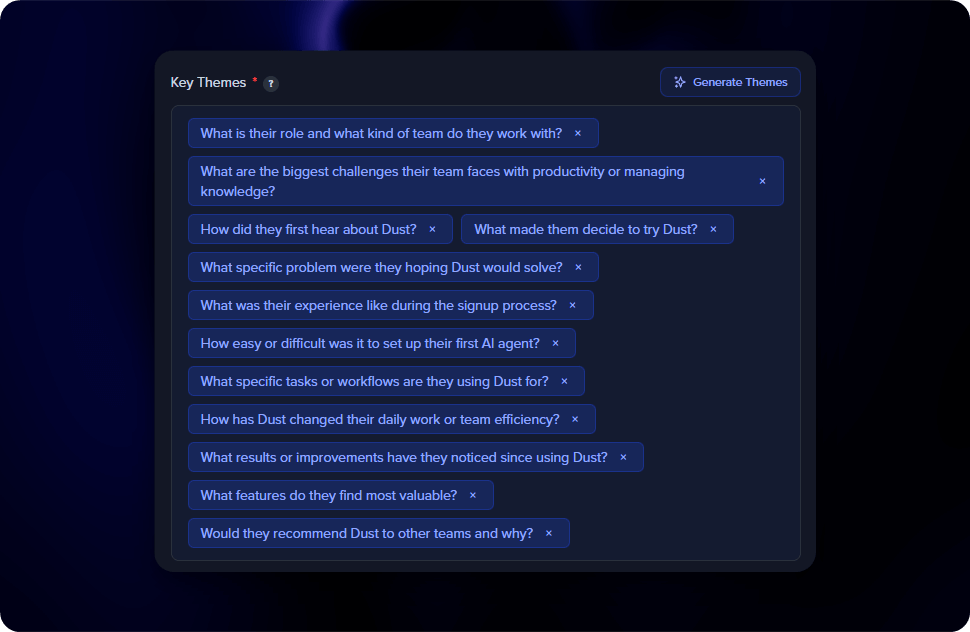Remove the 'signup process' theme tag
This screenshot has width=970, height=632.
573,305
